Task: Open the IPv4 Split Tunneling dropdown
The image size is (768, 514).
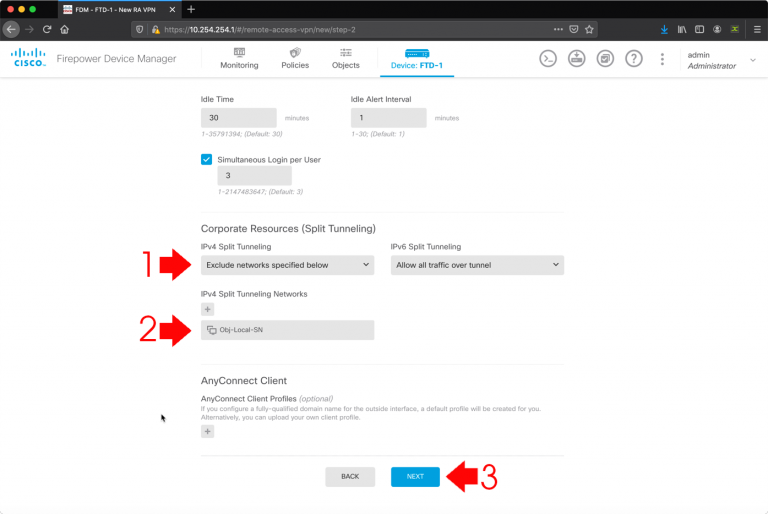Action: (288, 265)
